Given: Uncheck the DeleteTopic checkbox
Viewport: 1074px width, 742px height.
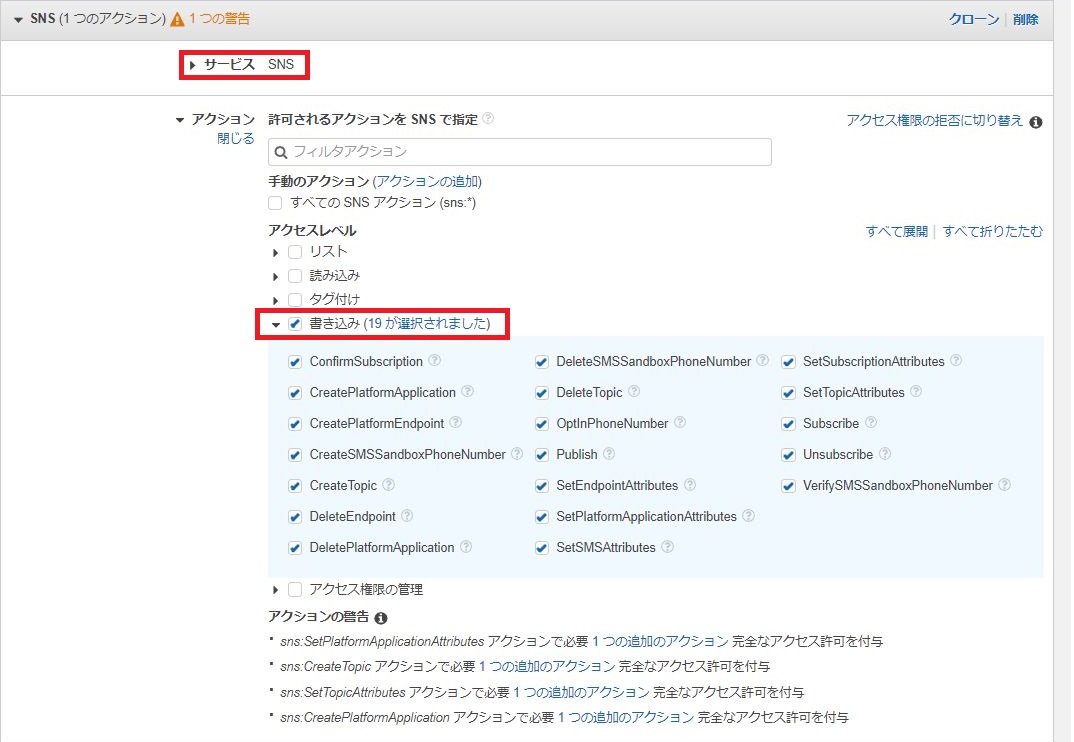Looking at the screenshot, I should click(542, 393).
